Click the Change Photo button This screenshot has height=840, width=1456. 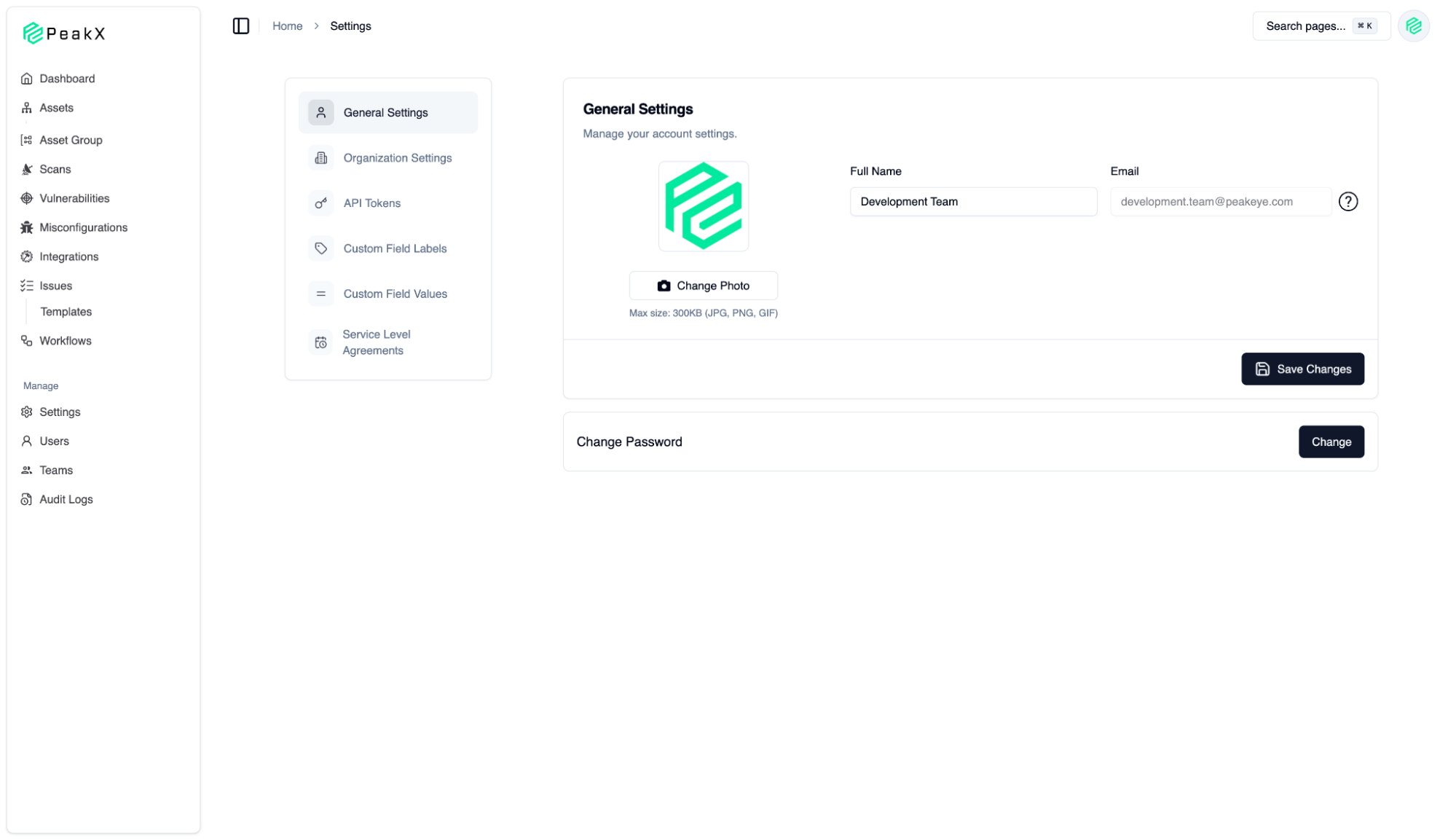[x=703, y=286]
